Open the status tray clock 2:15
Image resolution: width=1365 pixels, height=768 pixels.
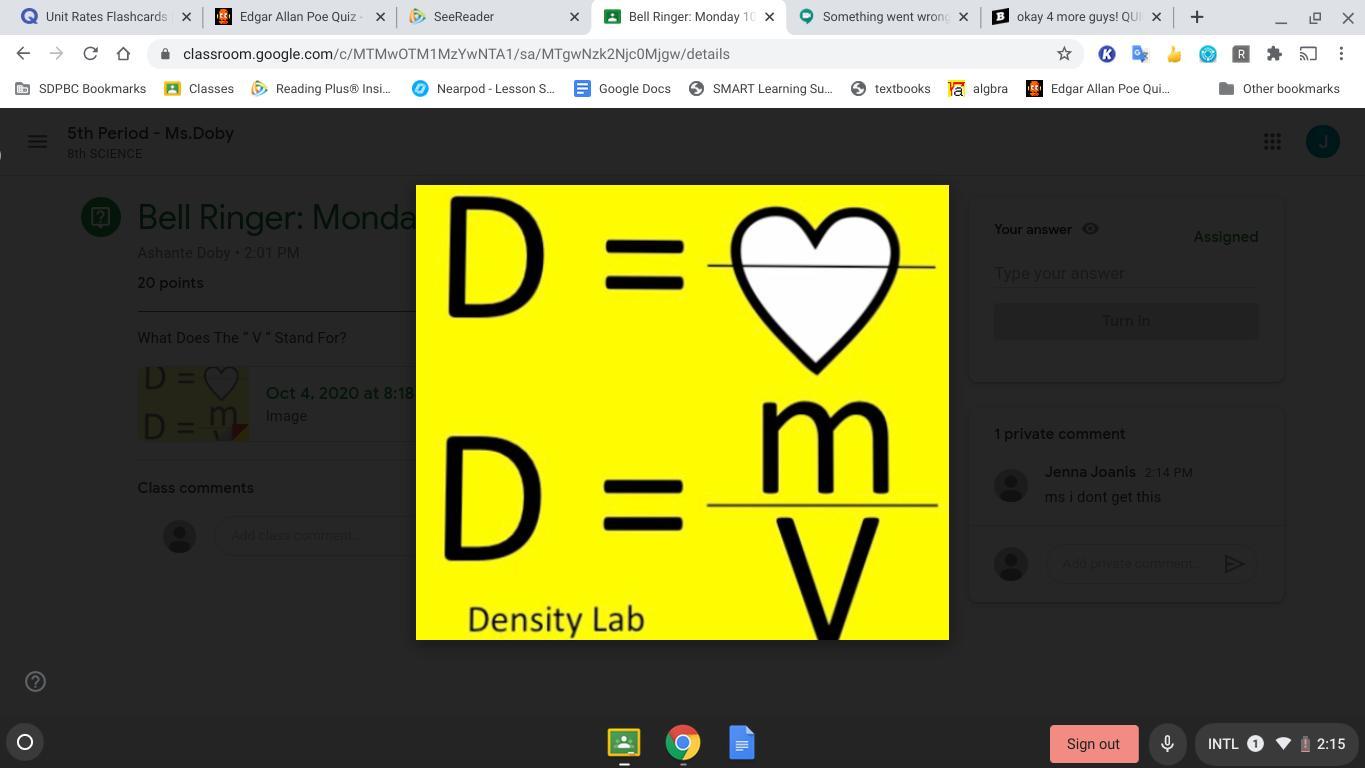tap(1331, 744)
